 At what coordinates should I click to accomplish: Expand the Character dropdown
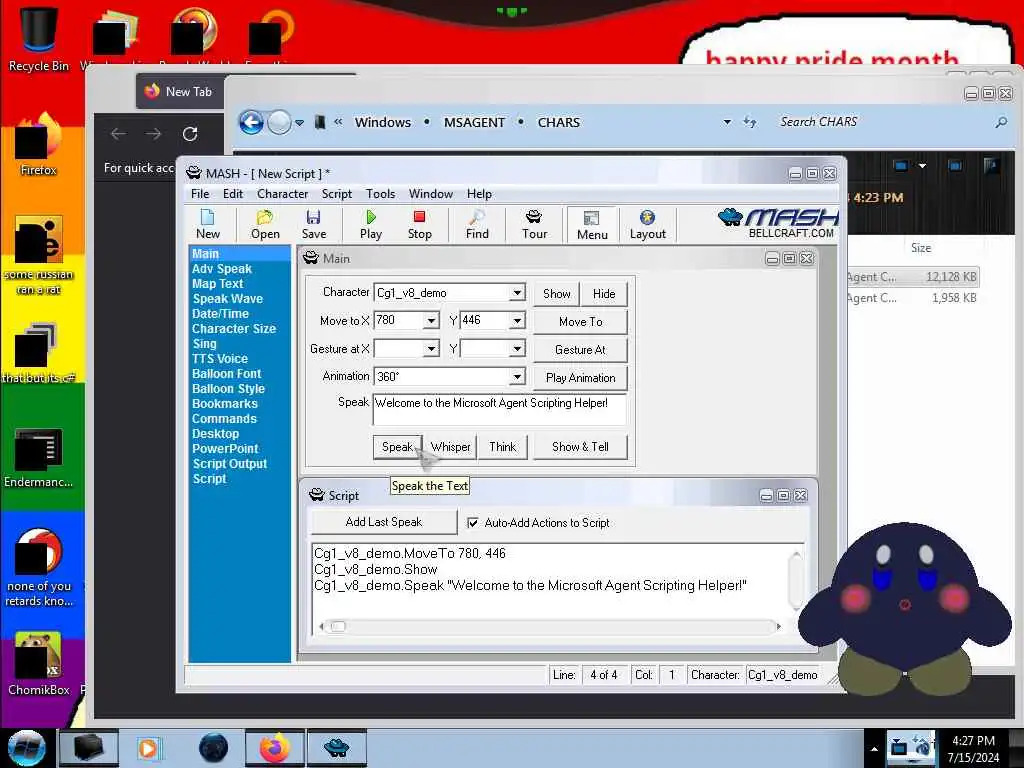[x=517, y=293]
